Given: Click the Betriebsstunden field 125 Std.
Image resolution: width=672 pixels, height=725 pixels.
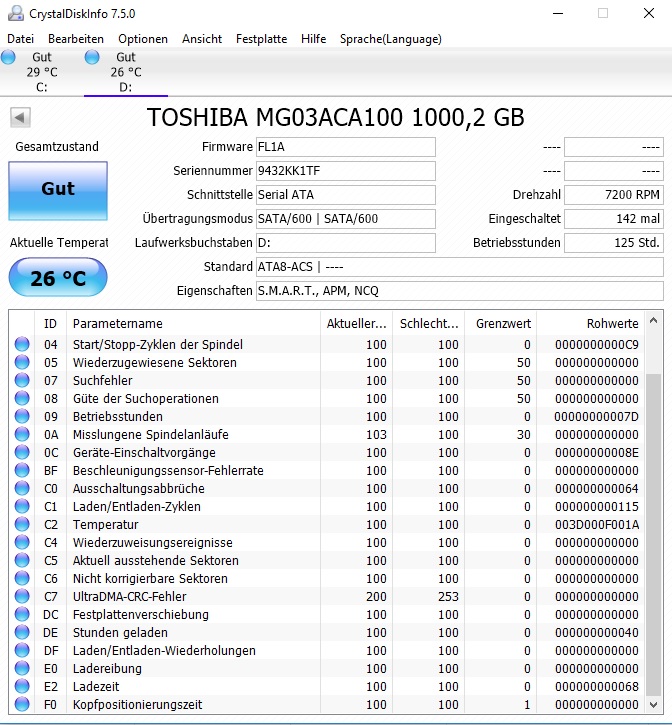Looking at the screenshot, I should [x=614, y=243].
